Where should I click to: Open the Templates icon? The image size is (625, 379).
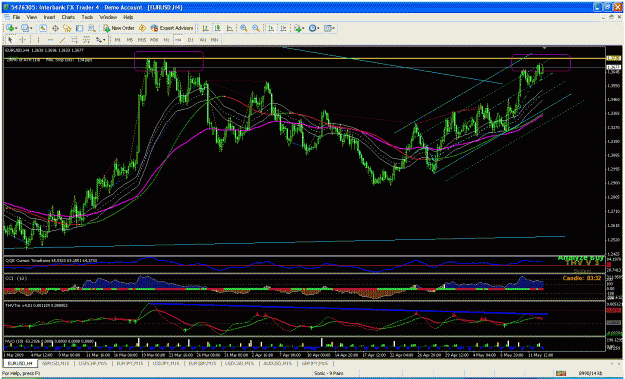pyautogui.click(x=328, y=28)
